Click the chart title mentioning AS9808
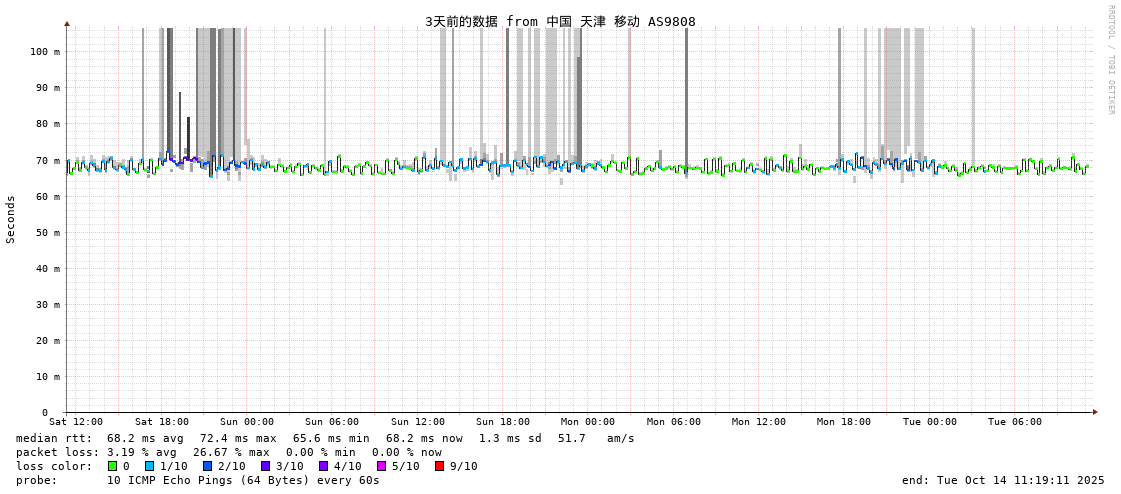Image resolution: width=1121 pixels, height=494 pixels. (560, 21)
